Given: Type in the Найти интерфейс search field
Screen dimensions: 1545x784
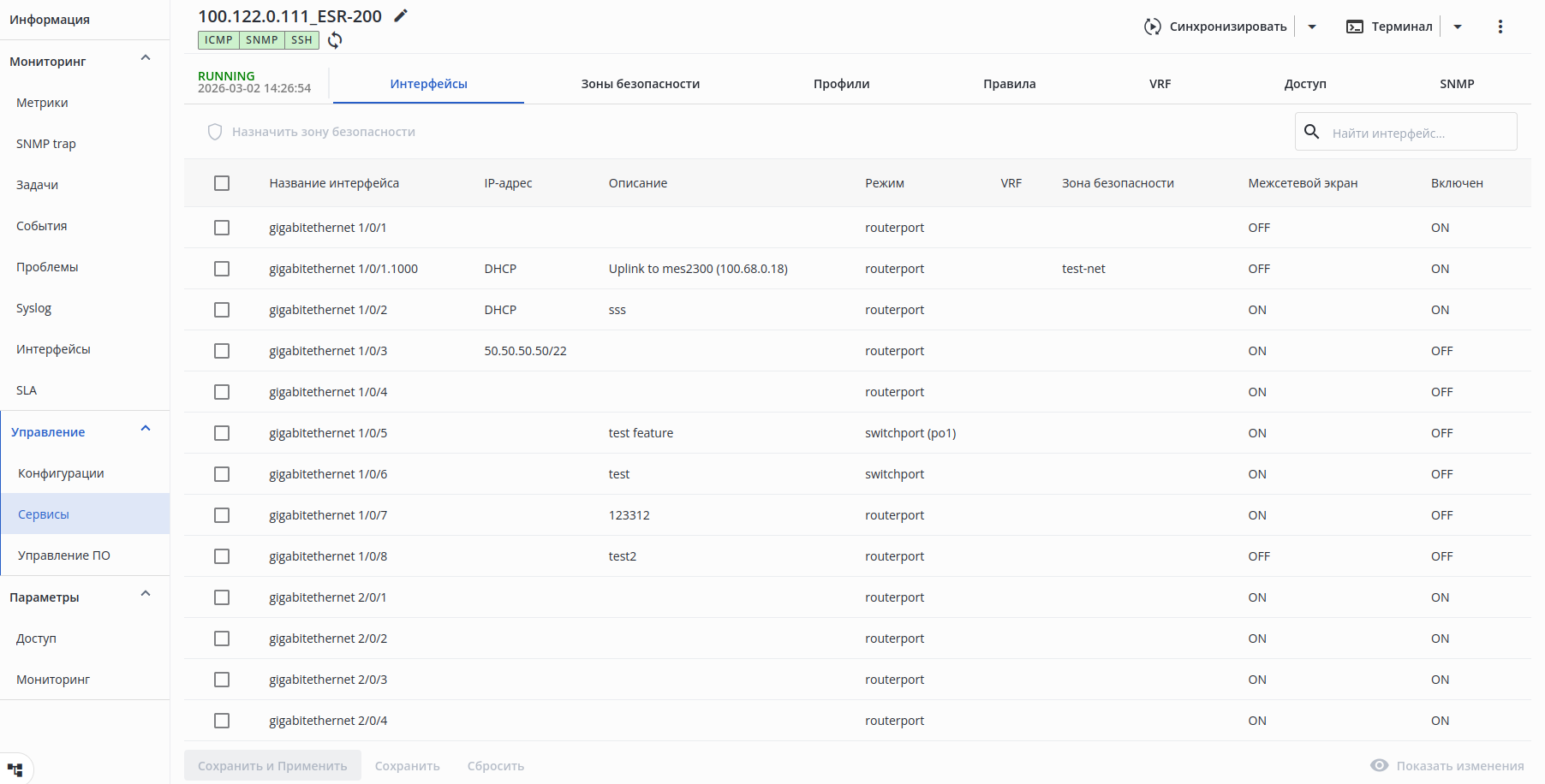Looking at the screenshot, I should point(1417,134).
